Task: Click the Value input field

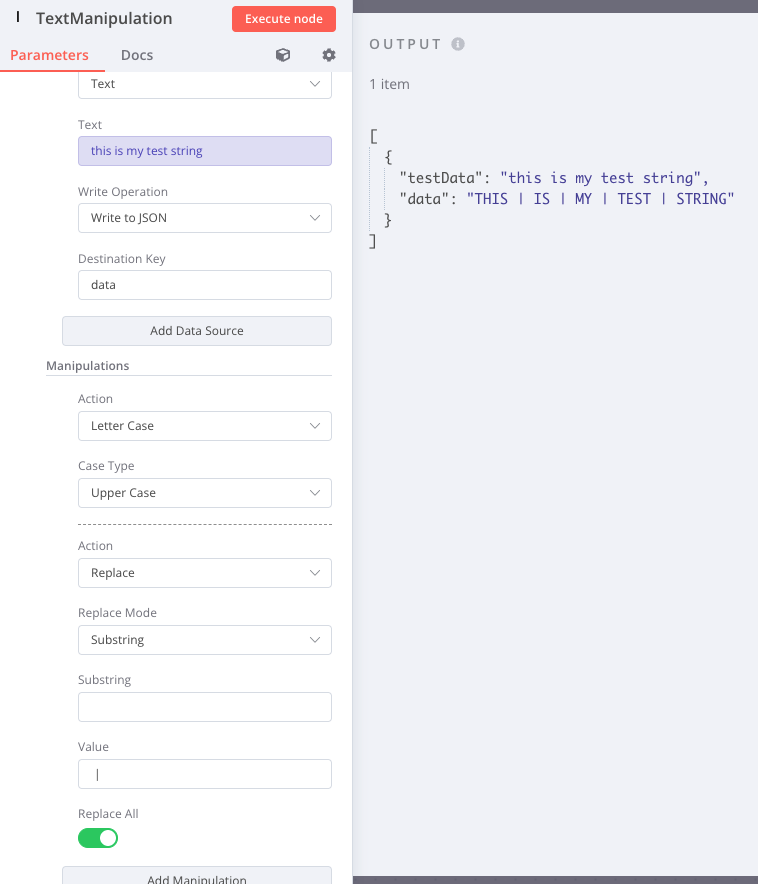Action: coord(205,774)
